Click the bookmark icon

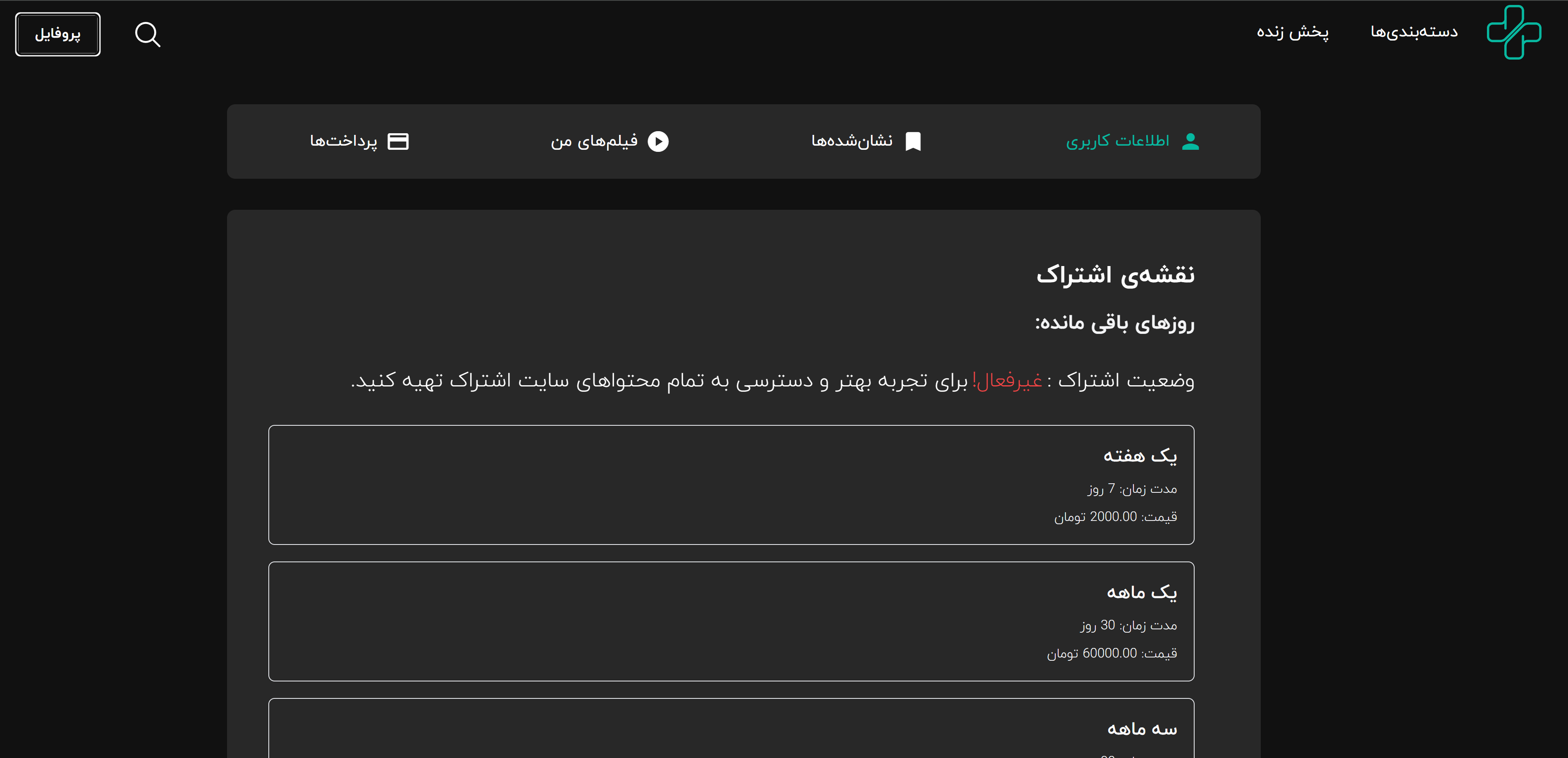913,141
